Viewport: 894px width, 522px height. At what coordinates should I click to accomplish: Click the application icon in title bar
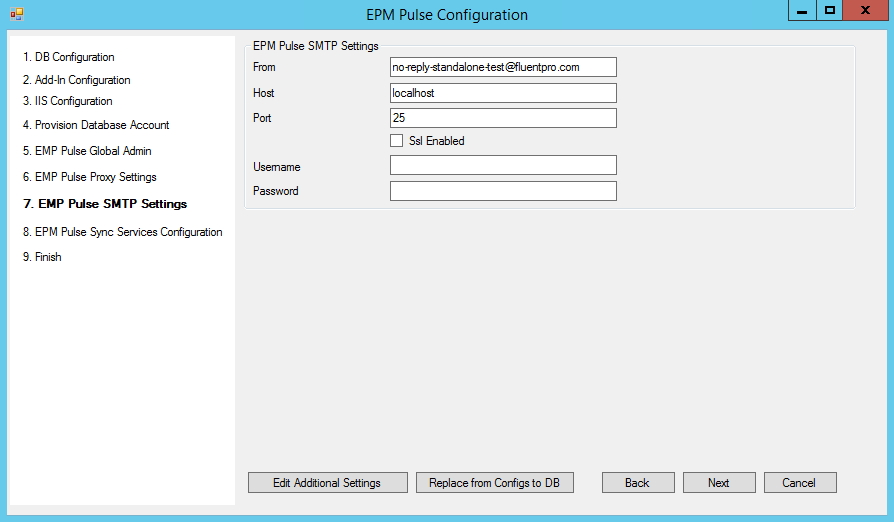[17, 14]
